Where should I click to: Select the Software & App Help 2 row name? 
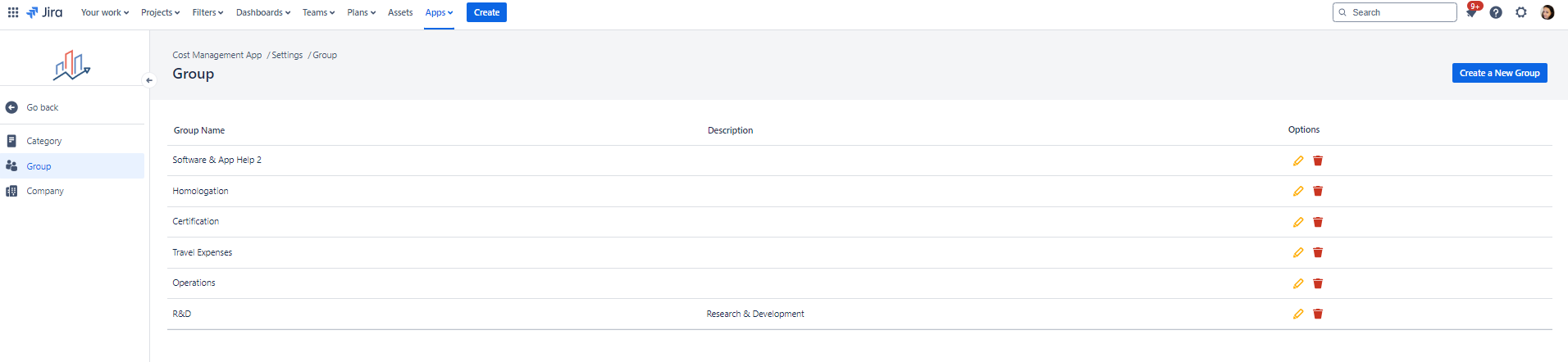pos(217,160)
